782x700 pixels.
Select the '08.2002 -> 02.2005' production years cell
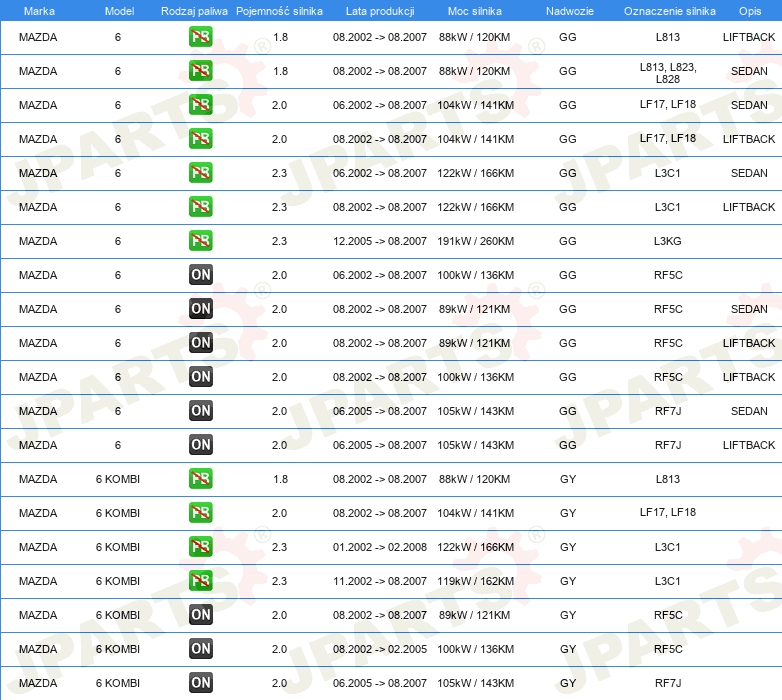[379, 649]
